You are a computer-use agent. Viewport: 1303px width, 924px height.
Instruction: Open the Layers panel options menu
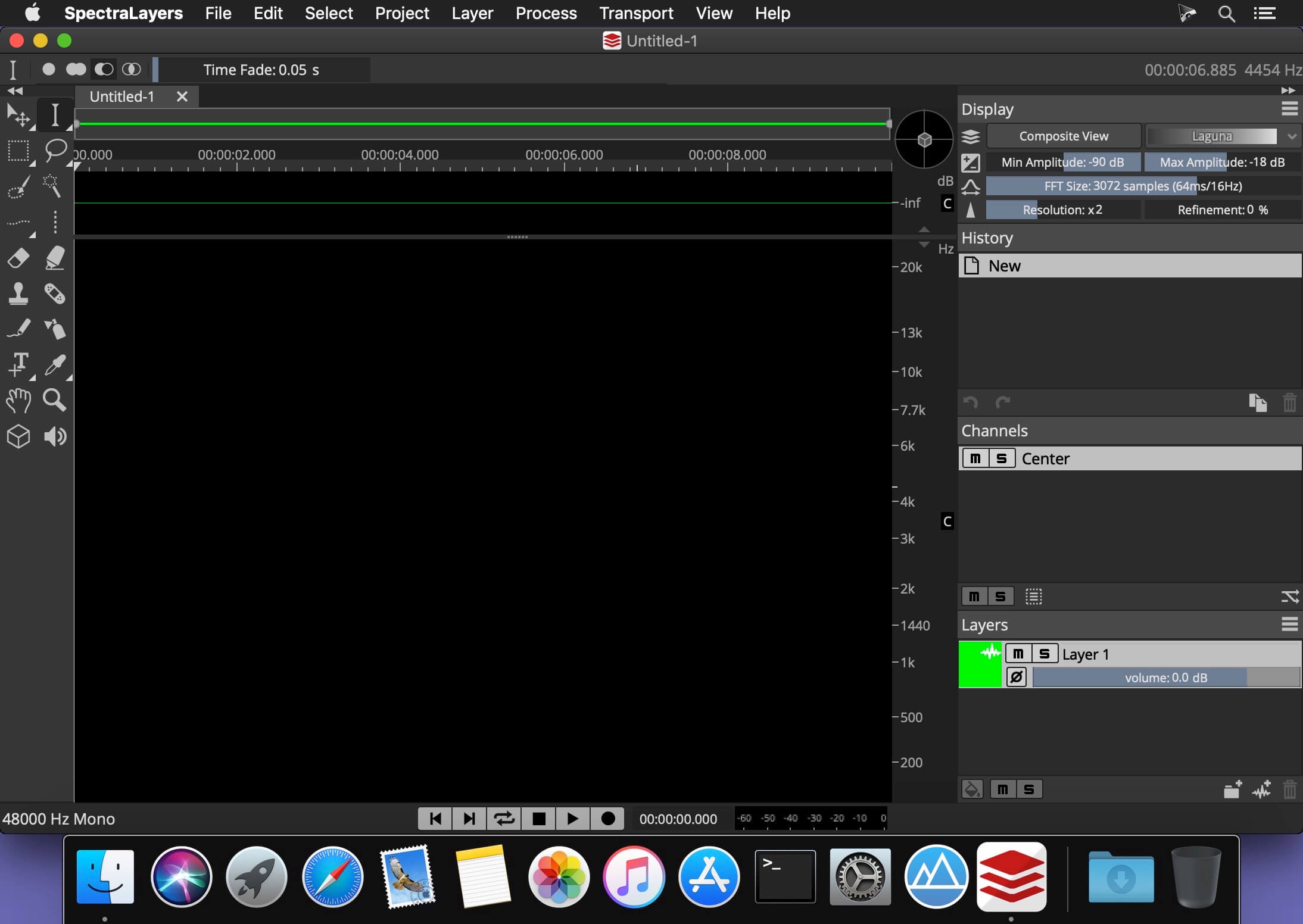[1289, 625]
